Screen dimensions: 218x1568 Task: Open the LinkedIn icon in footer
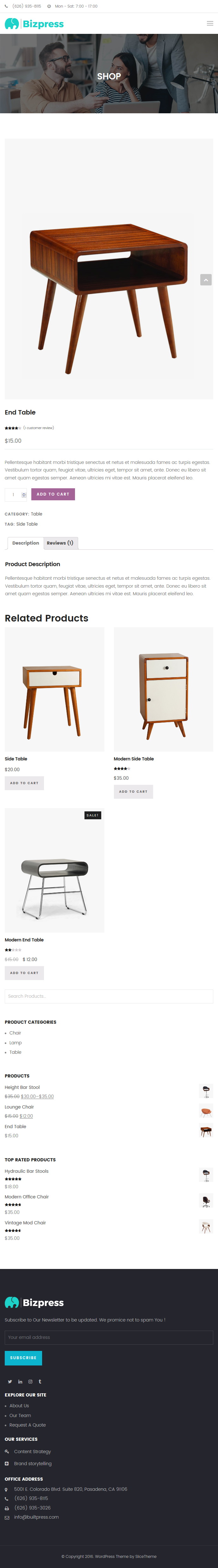click(x=20, y=1381)
